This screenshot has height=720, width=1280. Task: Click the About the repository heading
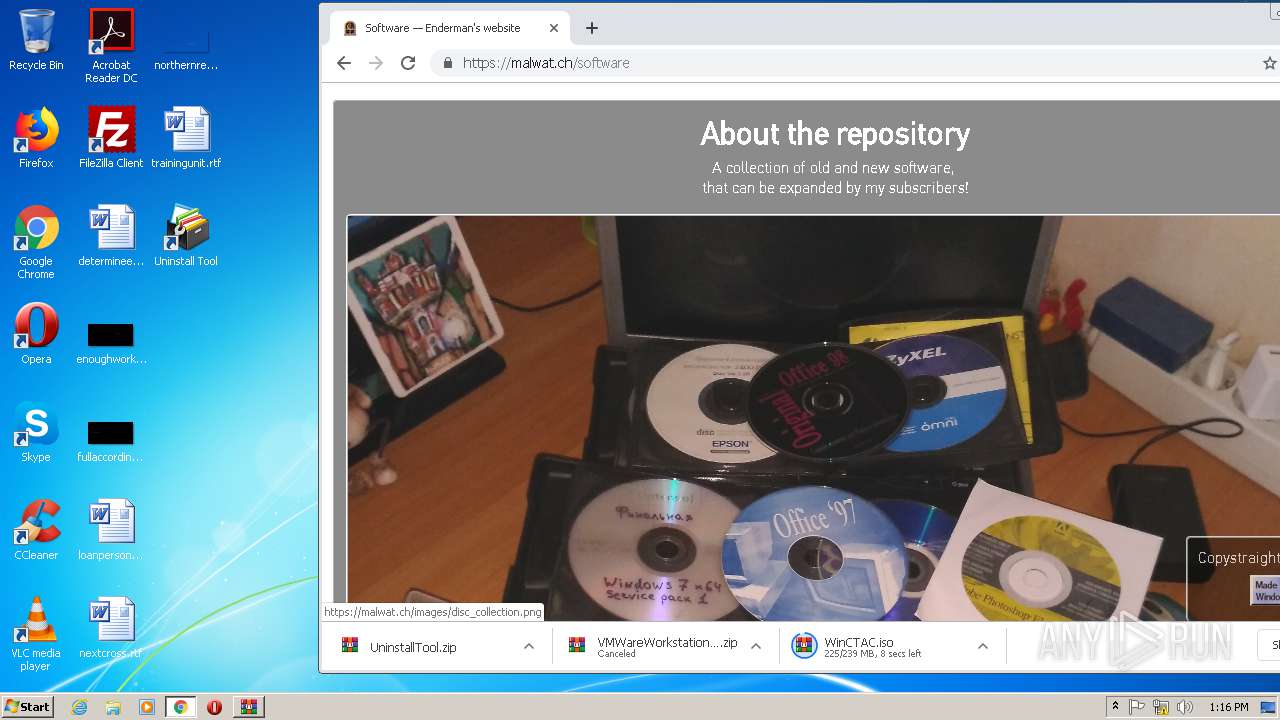click(x=835, y=133)
